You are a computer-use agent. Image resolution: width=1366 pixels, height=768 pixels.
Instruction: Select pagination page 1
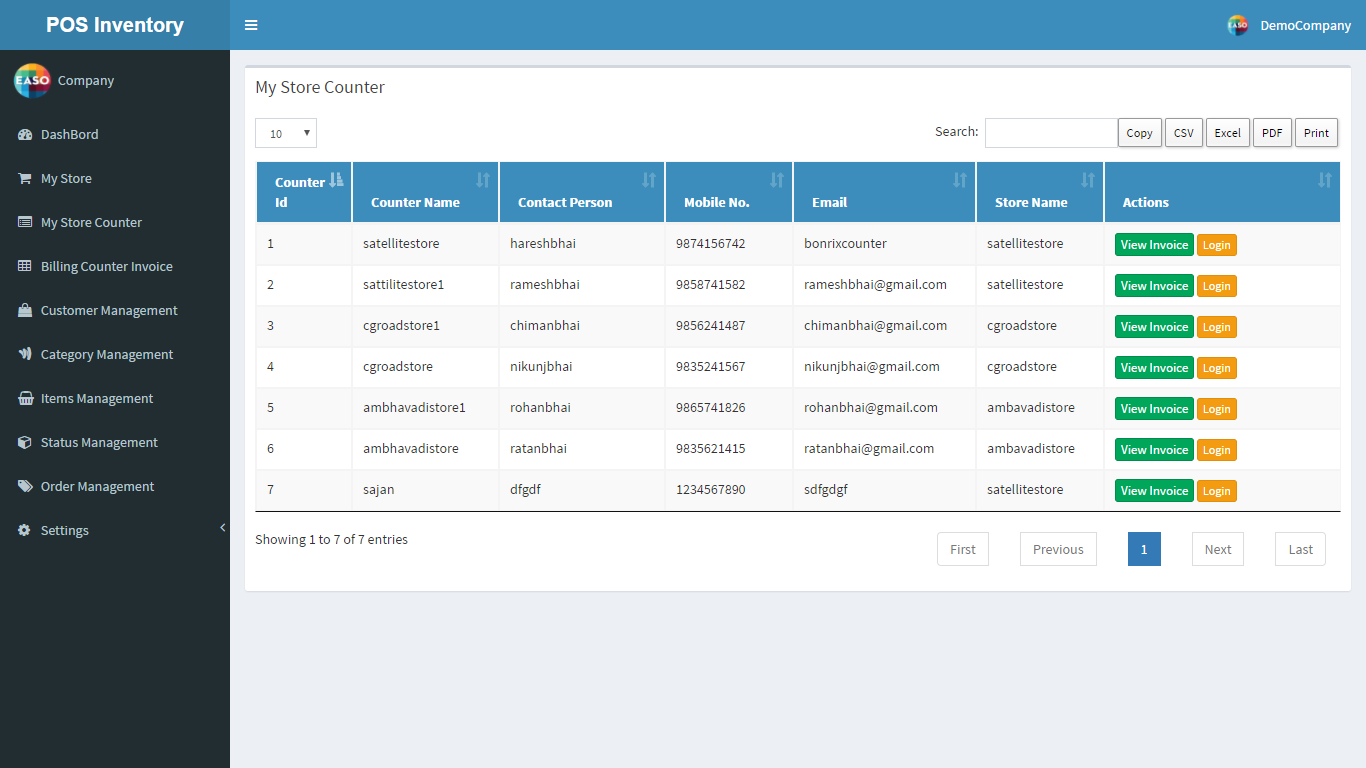pyautogui.click(x=1144, y=549)
